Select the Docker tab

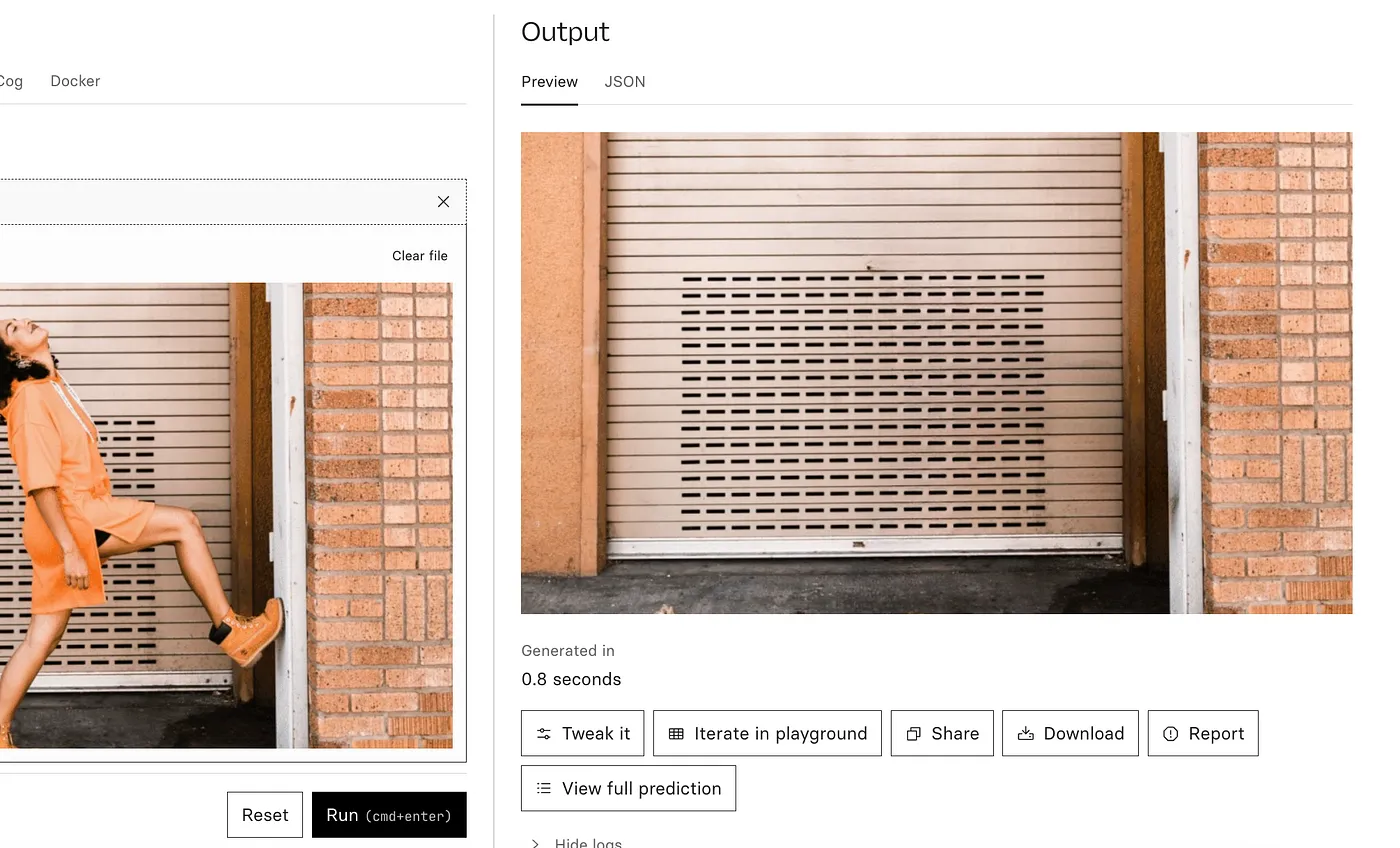(x=75, y=81)
